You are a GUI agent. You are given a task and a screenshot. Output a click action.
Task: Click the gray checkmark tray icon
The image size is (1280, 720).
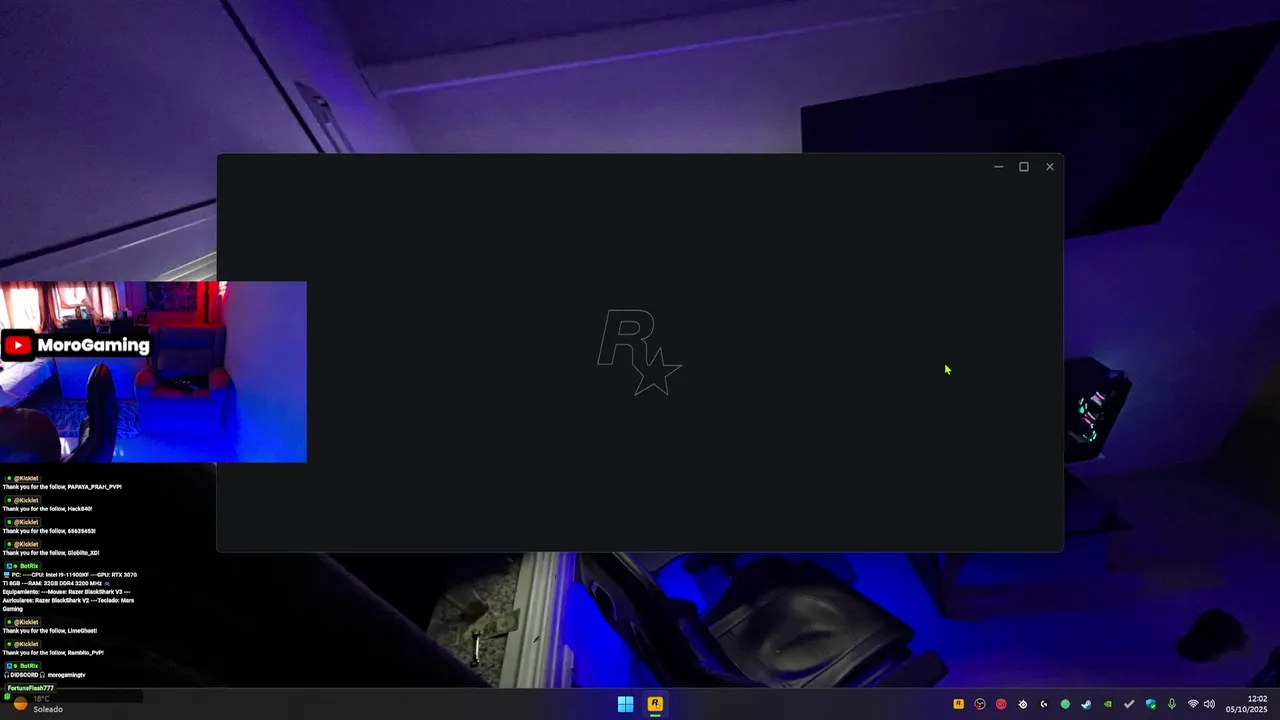click(1129, 704)
